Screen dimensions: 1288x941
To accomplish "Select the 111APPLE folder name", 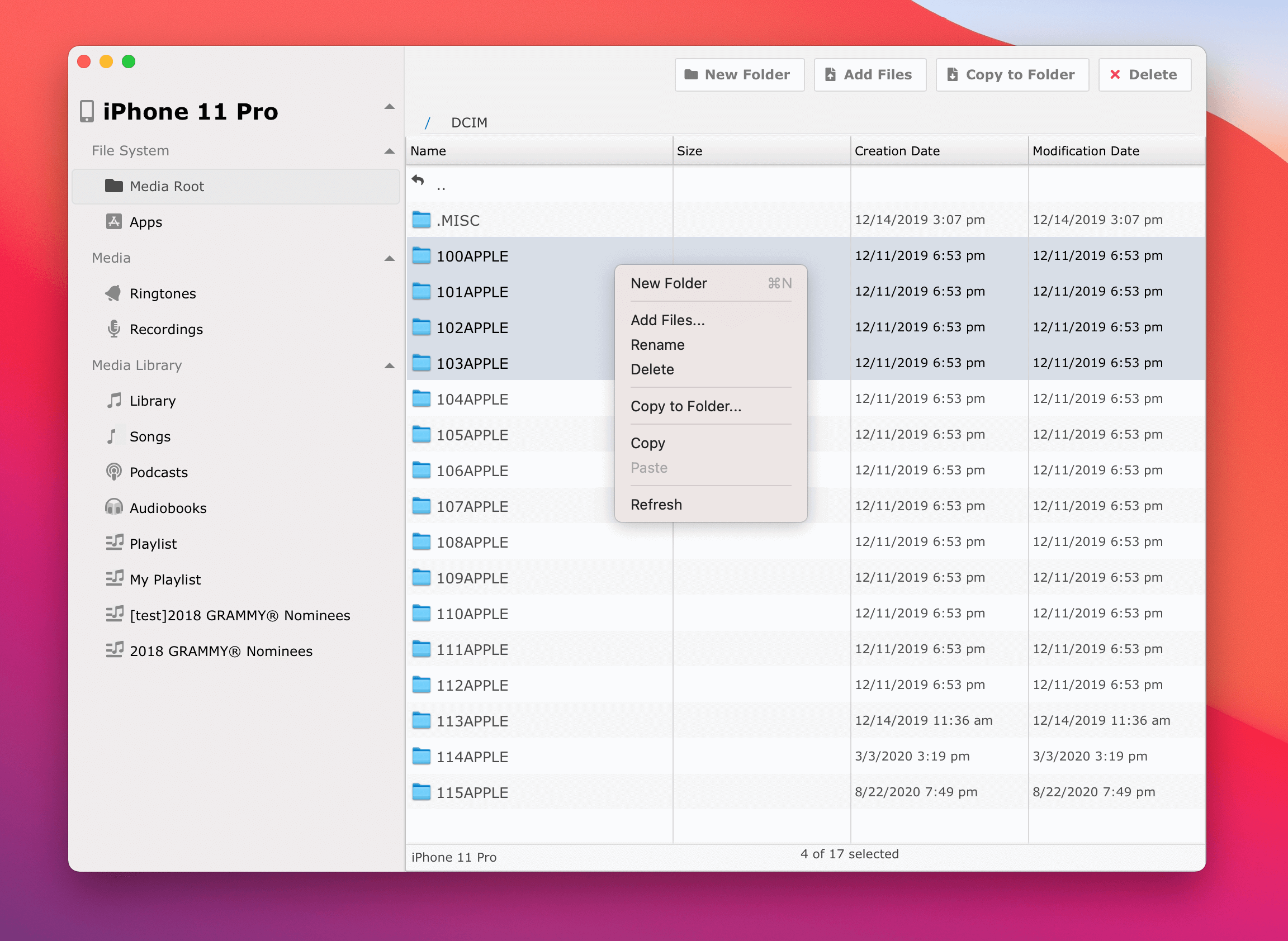I will pyautogui.click(x=472, y=650).
